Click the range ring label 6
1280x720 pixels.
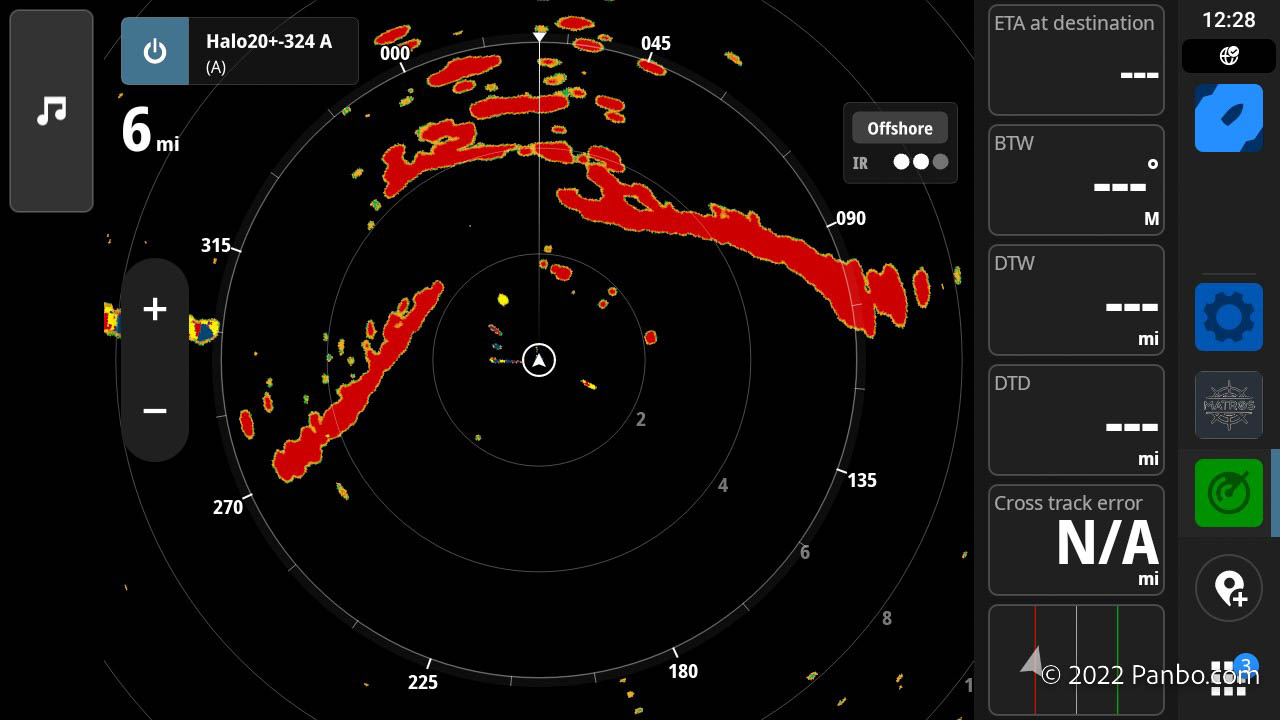(805, 552)
